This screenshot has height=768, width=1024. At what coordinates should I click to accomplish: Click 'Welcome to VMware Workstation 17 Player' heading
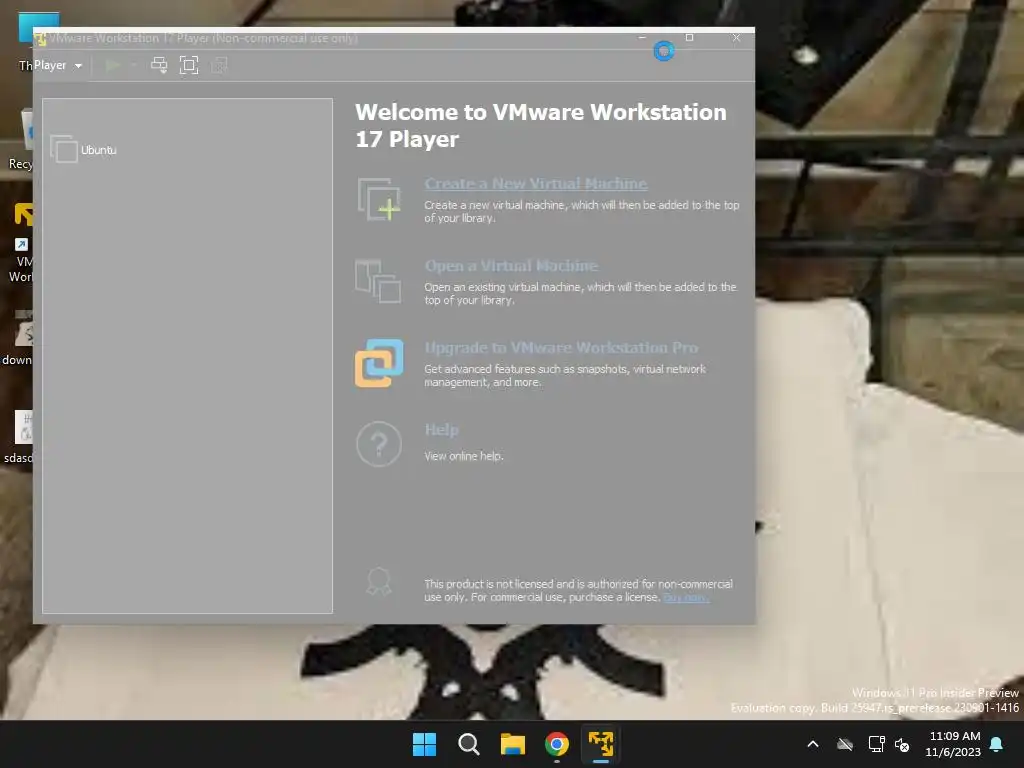(541, 125)
